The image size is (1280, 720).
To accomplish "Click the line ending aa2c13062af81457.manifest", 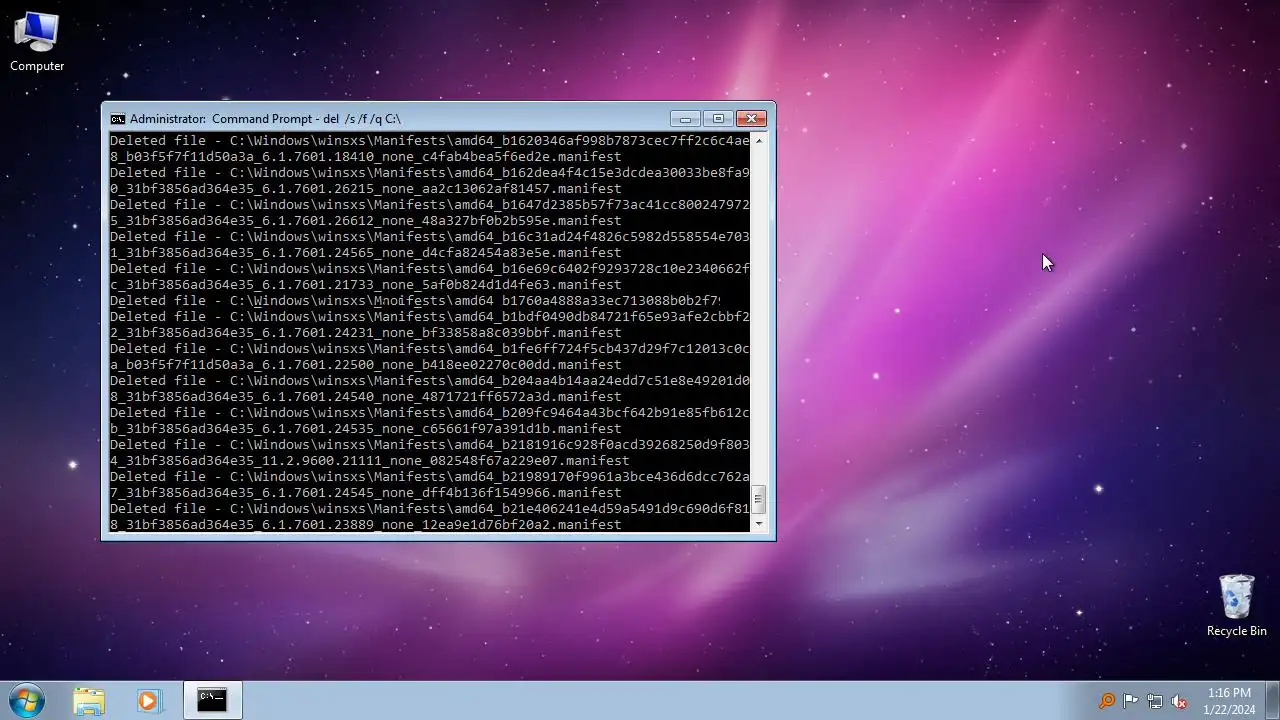I will coord(366,189).
